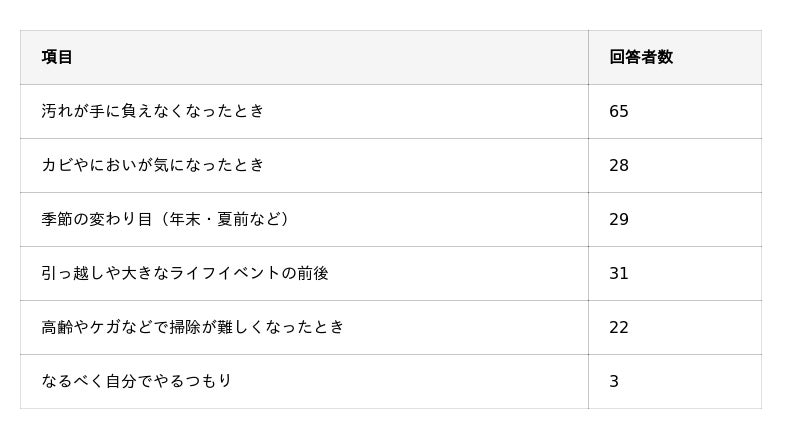The height and width of the screenshot is (439, 800).
Task: Click the respondent count 28
Action: (x=619, y=165)
